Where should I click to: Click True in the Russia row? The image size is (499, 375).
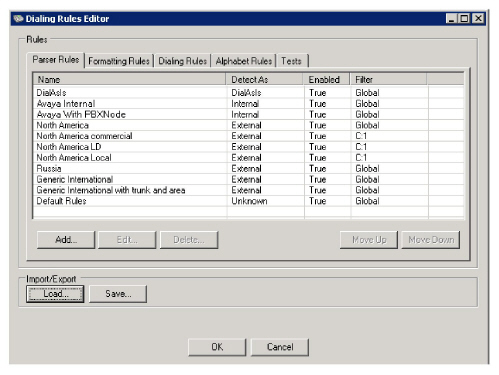(317, 168)
